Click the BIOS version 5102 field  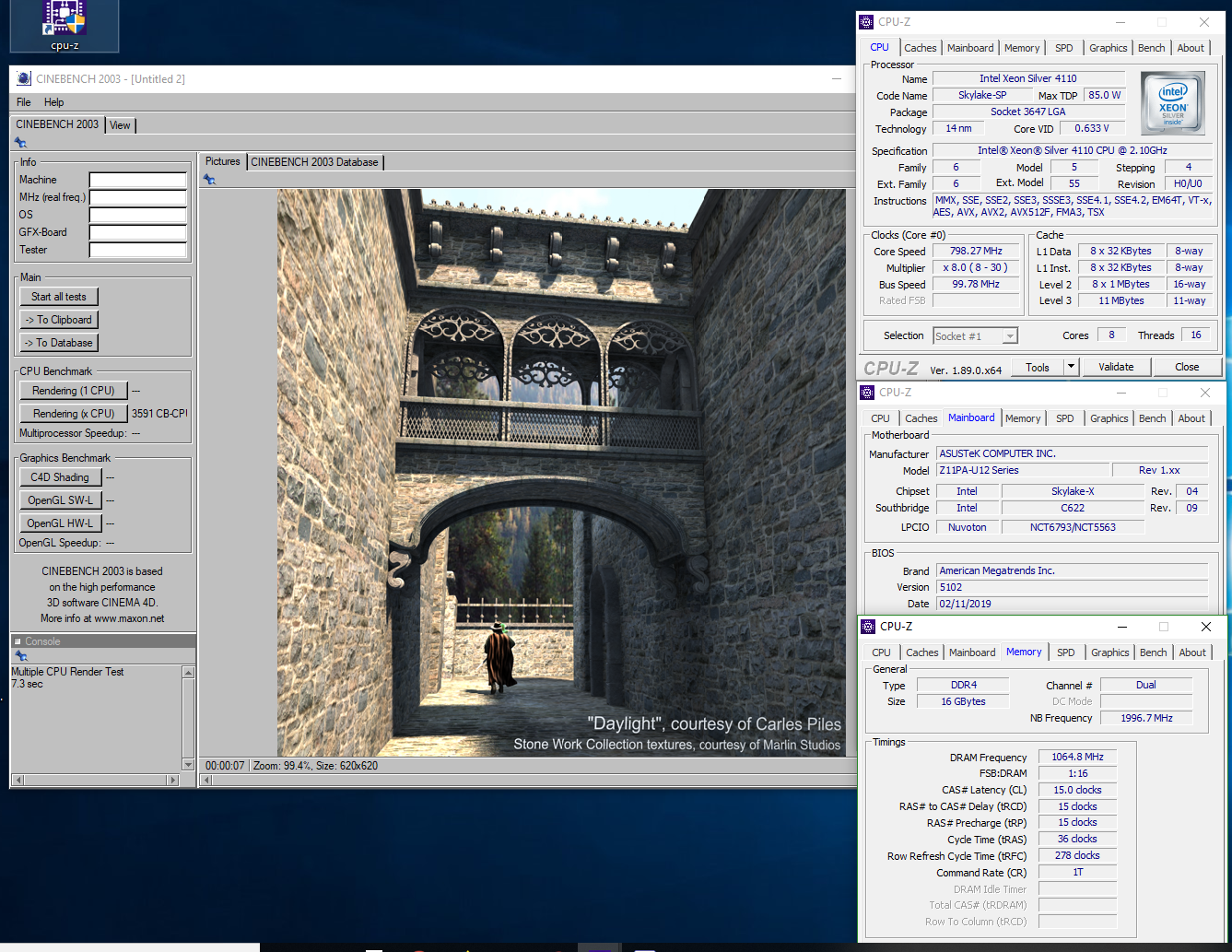click(x=1072, y=587)
